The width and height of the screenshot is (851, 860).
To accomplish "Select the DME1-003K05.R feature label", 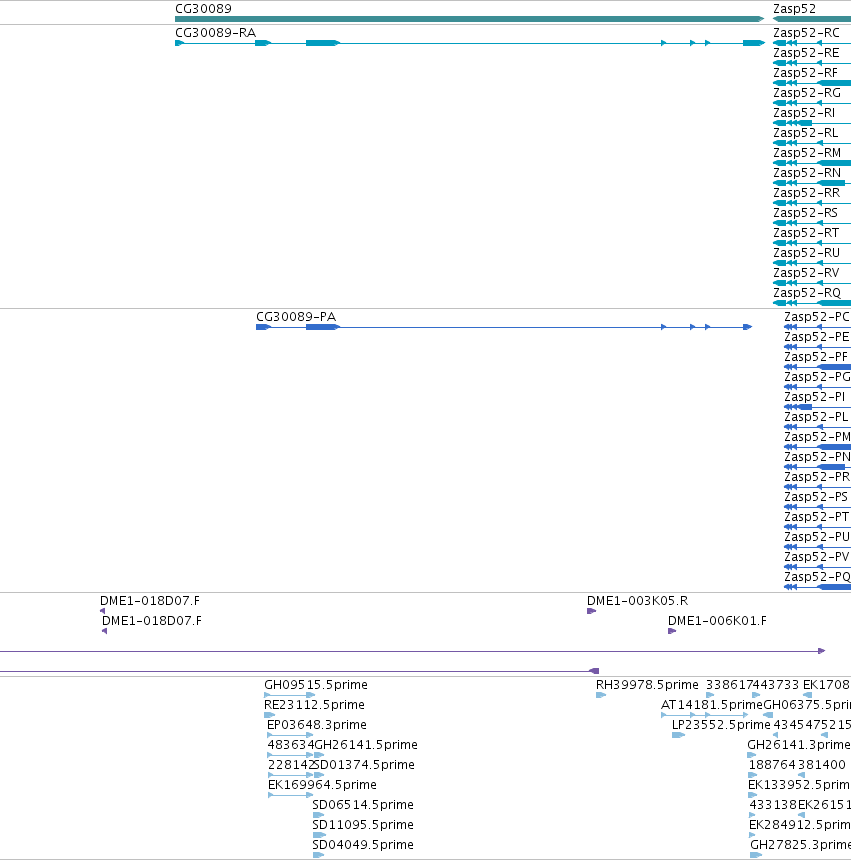I will tap(638, 601).
